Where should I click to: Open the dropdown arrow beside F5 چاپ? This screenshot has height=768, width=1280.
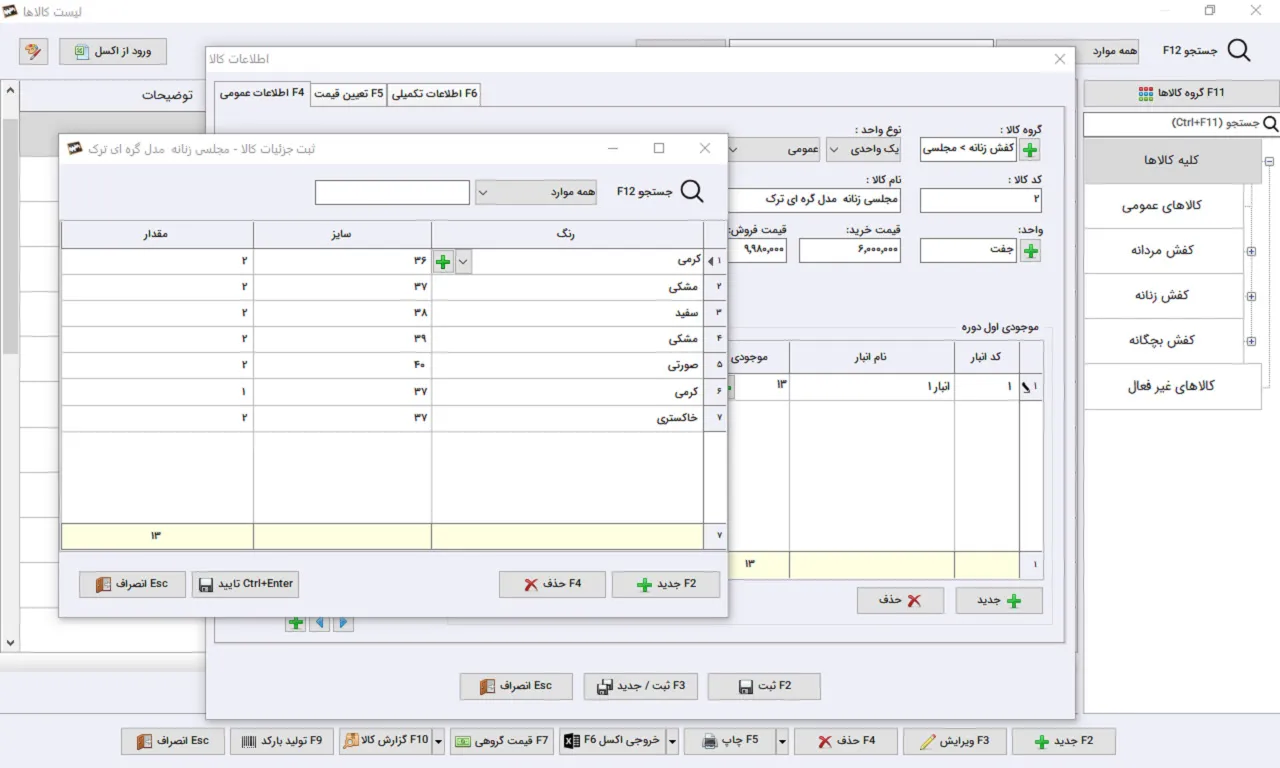(x=782, y=741)
